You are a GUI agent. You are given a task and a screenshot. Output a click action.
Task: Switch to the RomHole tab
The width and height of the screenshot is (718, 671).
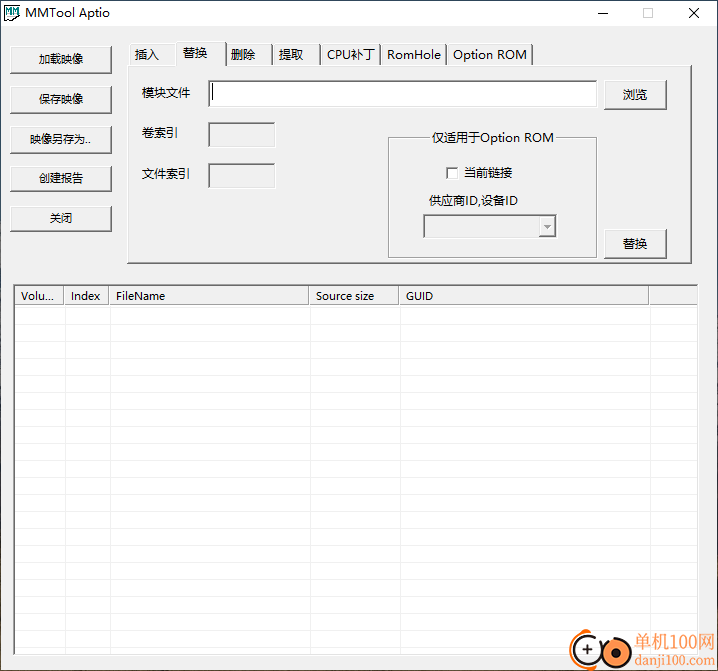414,55
